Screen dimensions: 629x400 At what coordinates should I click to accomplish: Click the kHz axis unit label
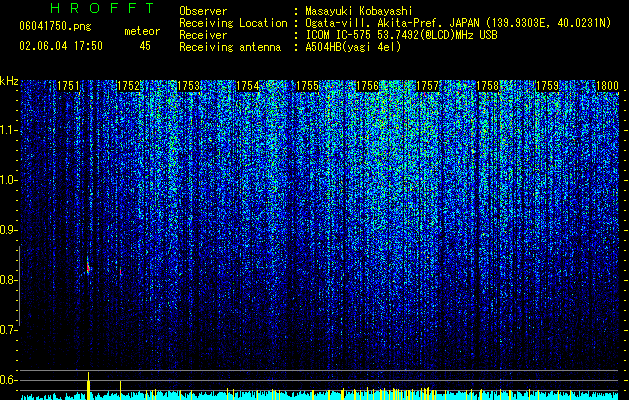pyautogui.click(x=10, y=81)
